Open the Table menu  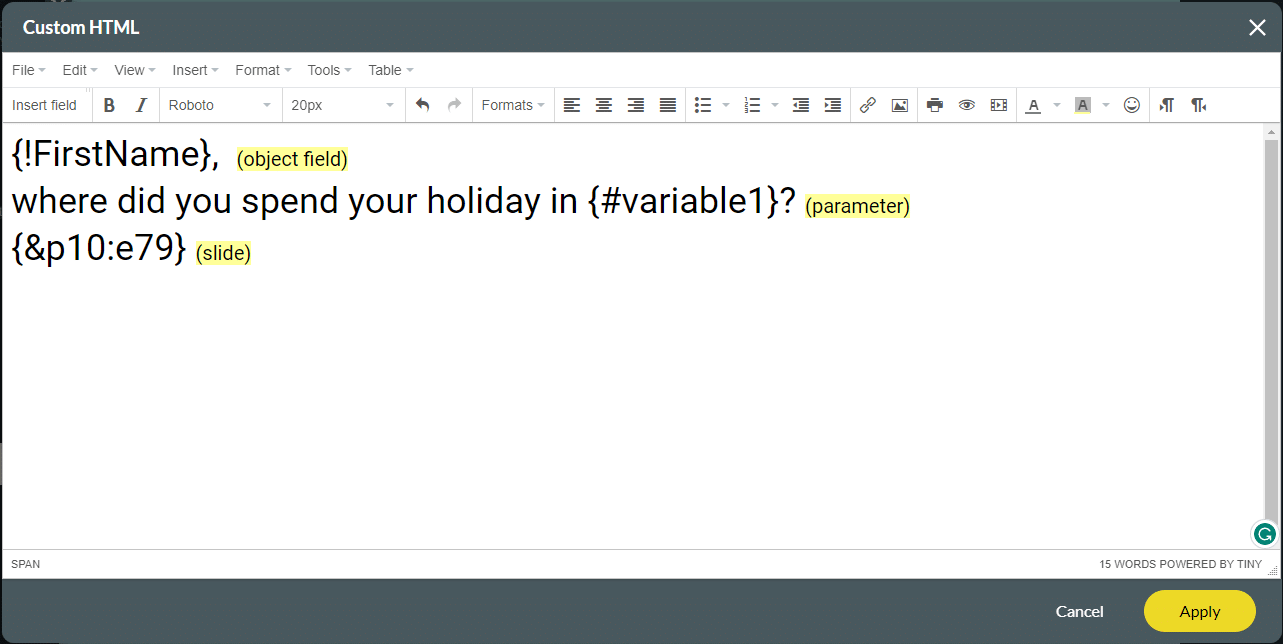tap(389, 70)
